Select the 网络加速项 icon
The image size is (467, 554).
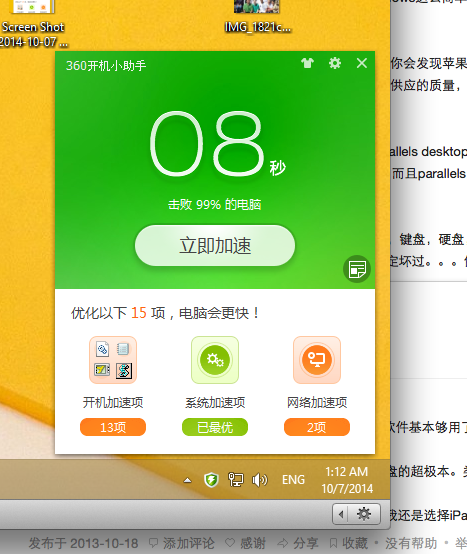click(317, 360)
